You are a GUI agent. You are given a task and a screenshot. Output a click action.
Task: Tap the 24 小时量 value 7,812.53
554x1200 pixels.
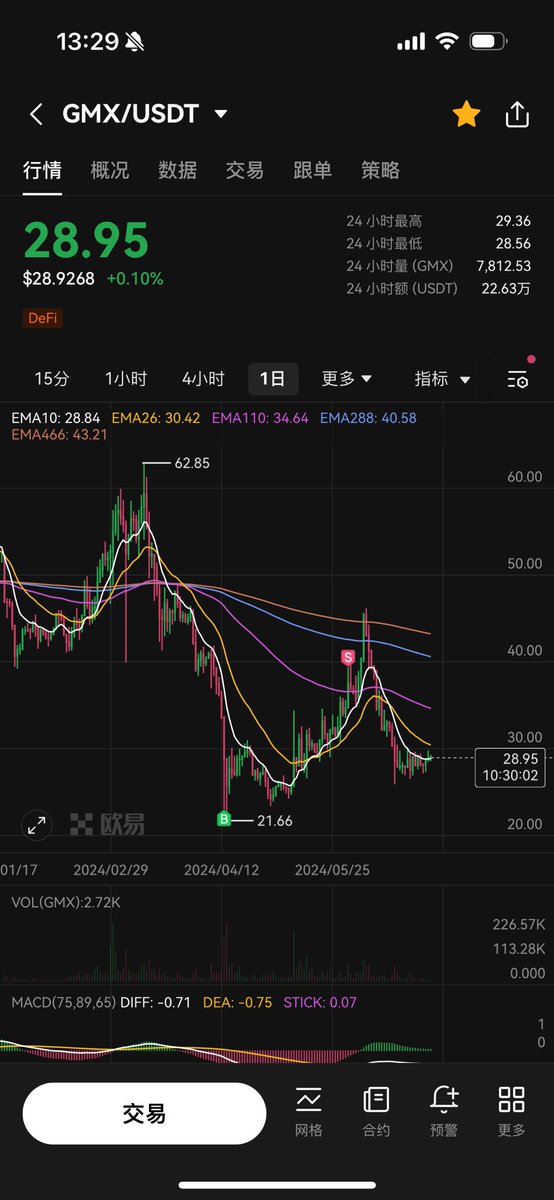point(504,266)
